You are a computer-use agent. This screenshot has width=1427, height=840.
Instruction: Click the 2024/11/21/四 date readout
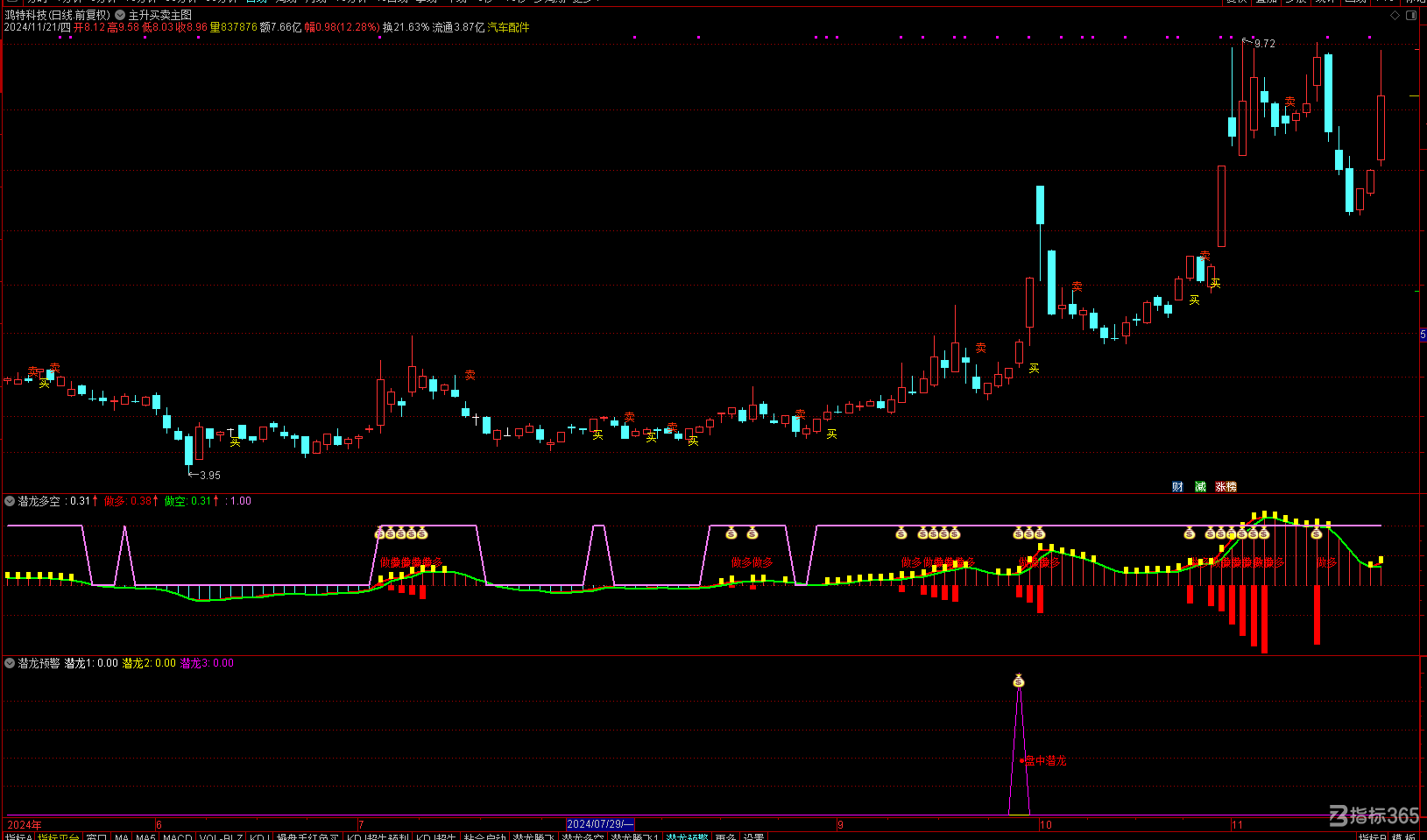point(37,27)
